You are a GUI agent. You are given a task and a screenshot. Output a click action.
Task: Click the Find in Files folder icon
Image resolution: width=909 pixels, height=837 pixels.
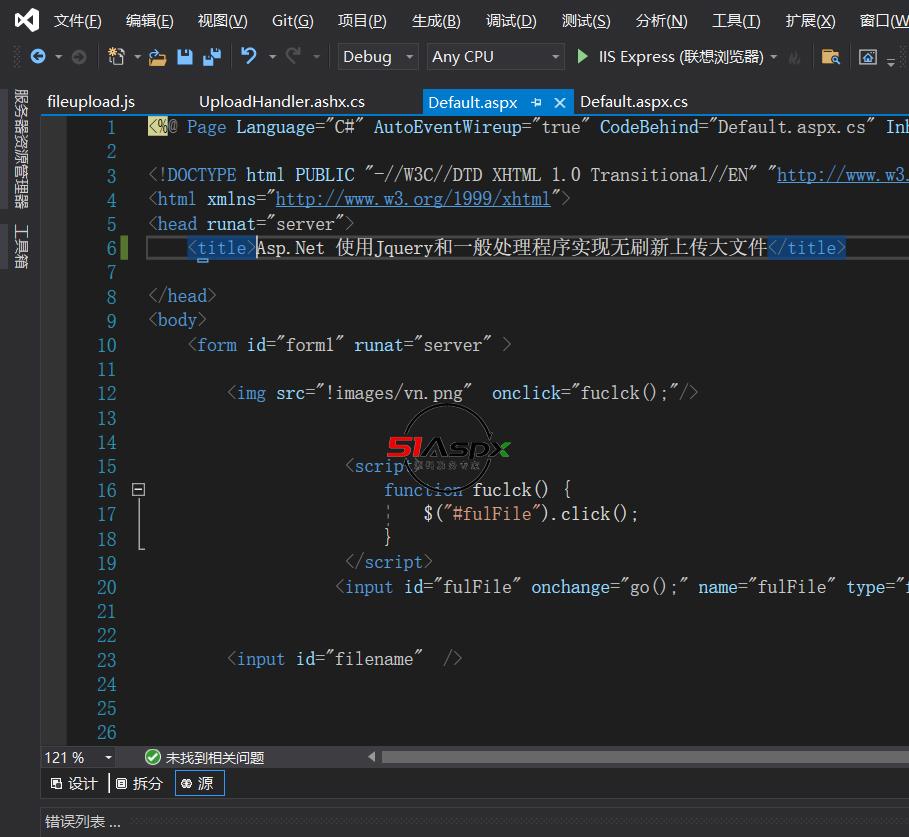831,57
